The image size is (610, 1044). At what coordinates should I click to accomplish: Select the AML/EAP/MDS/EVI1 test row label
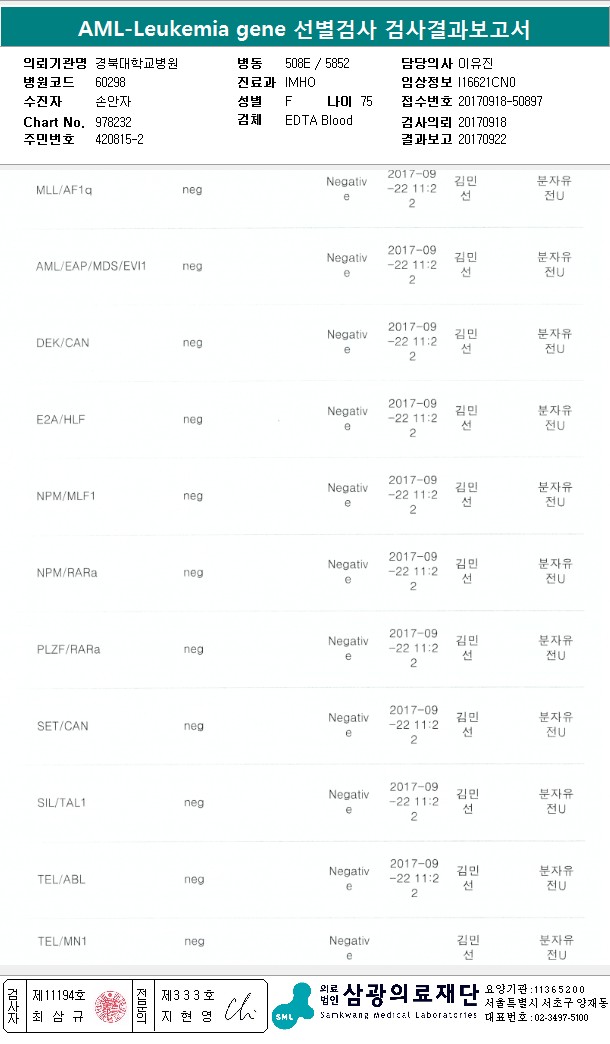[91, 266]
